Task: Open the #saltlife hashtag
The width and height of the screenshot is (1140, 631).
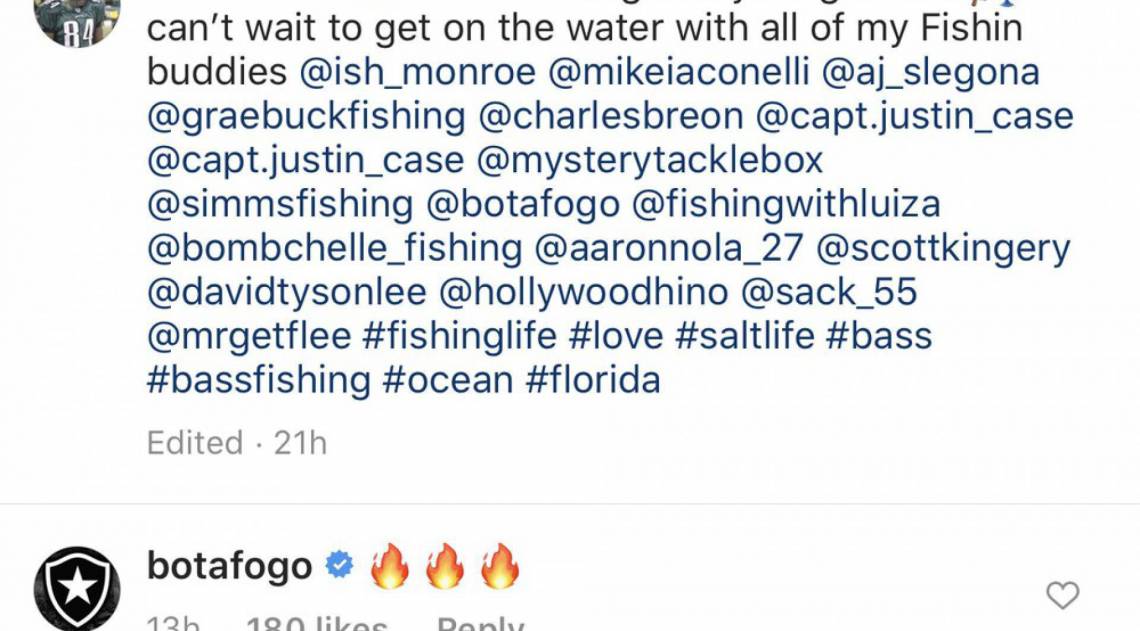Action: (745, 336)
